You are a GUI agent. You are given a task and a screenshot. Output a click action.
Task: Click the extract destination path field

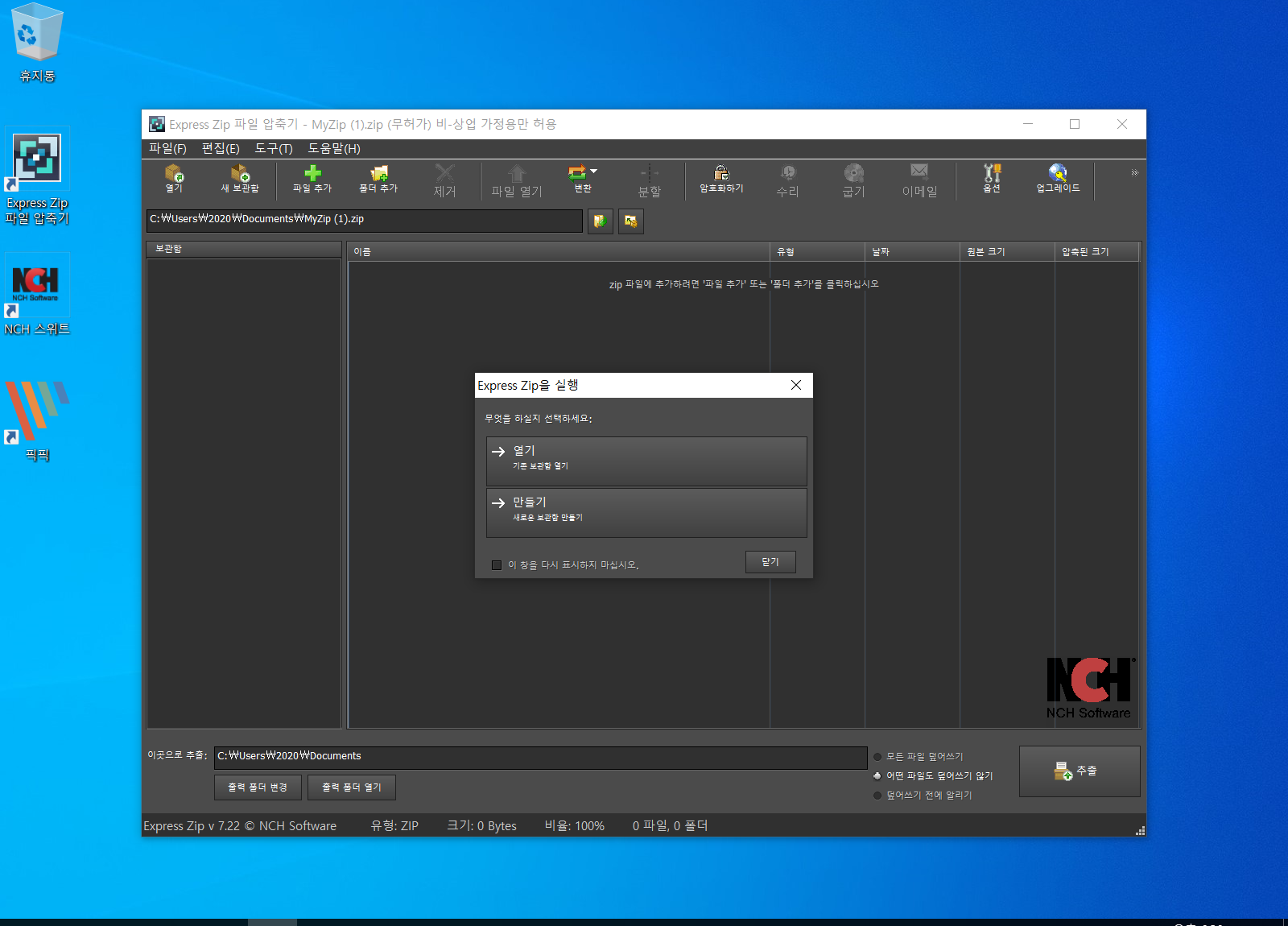coord(540,757)
